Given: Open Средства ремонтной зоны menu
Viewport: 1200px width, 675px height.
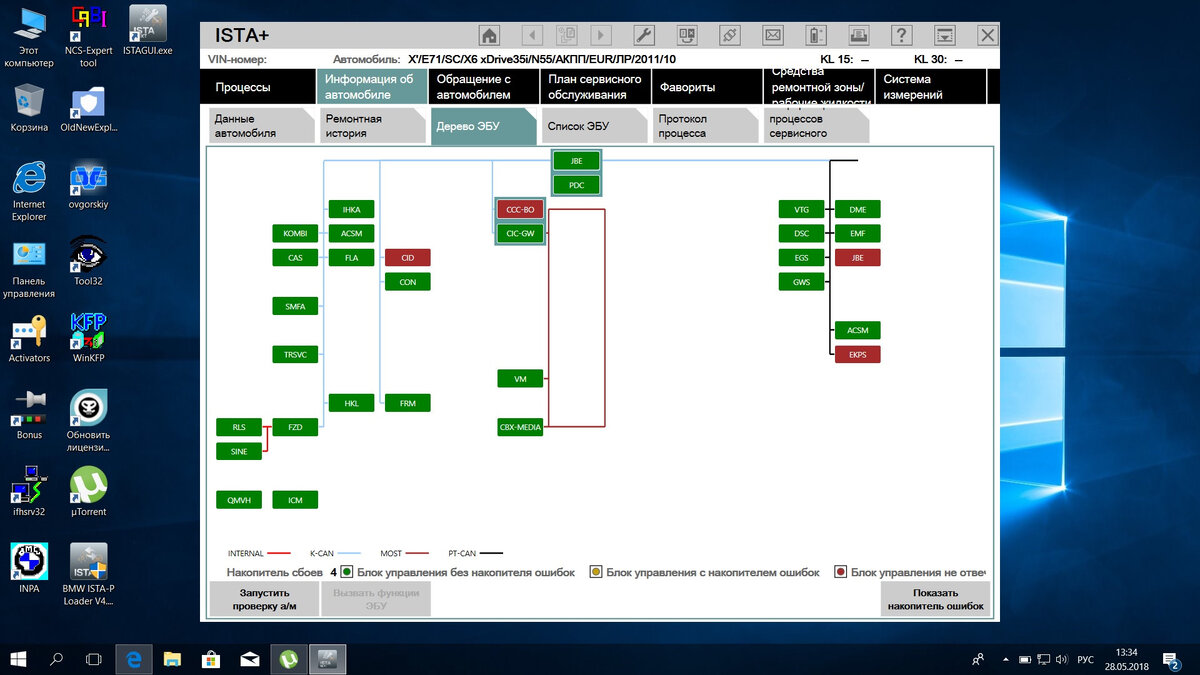Looking at the screenshot, I should click(x=819, y=87).
